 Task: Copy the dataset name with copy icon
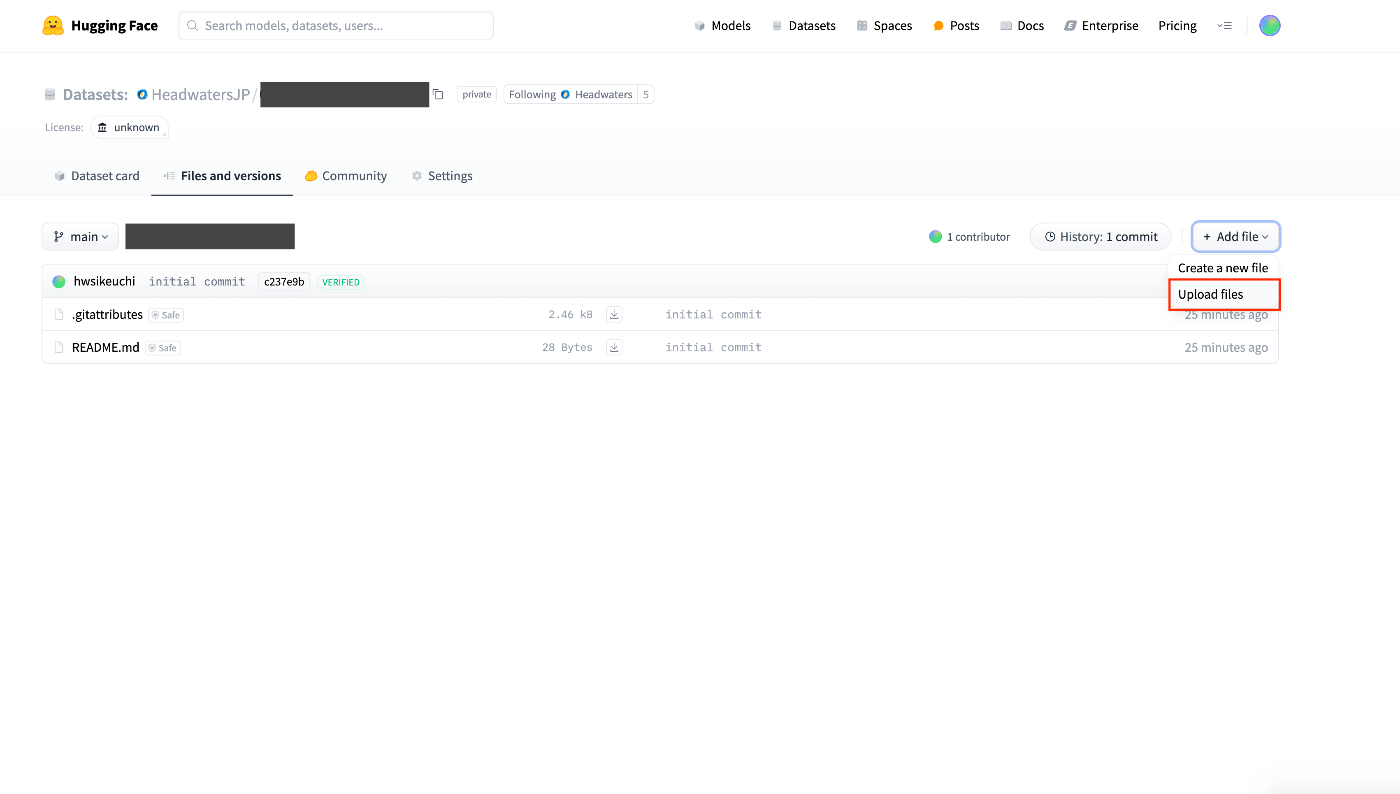point(438,95)
